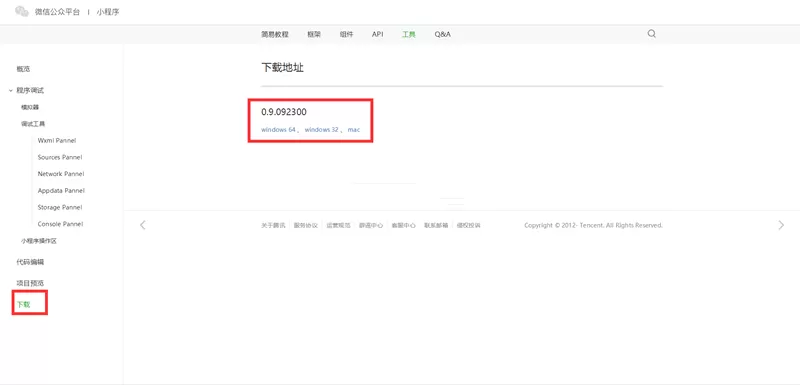Open the 工具 tab
The width and height of the screenshot is (800, 385).
409,35
